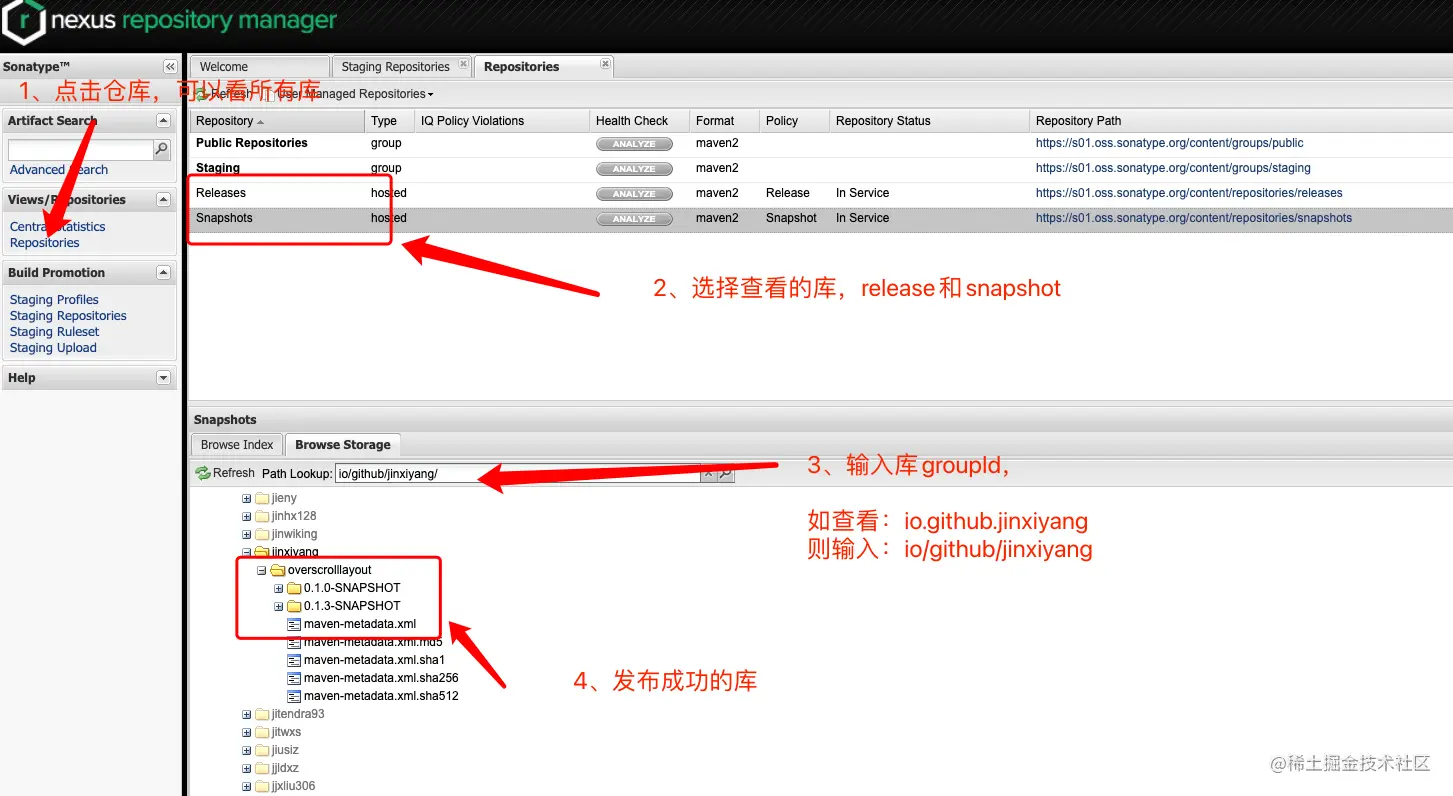Open the repositories/releases URL

tap(1189, 193)
